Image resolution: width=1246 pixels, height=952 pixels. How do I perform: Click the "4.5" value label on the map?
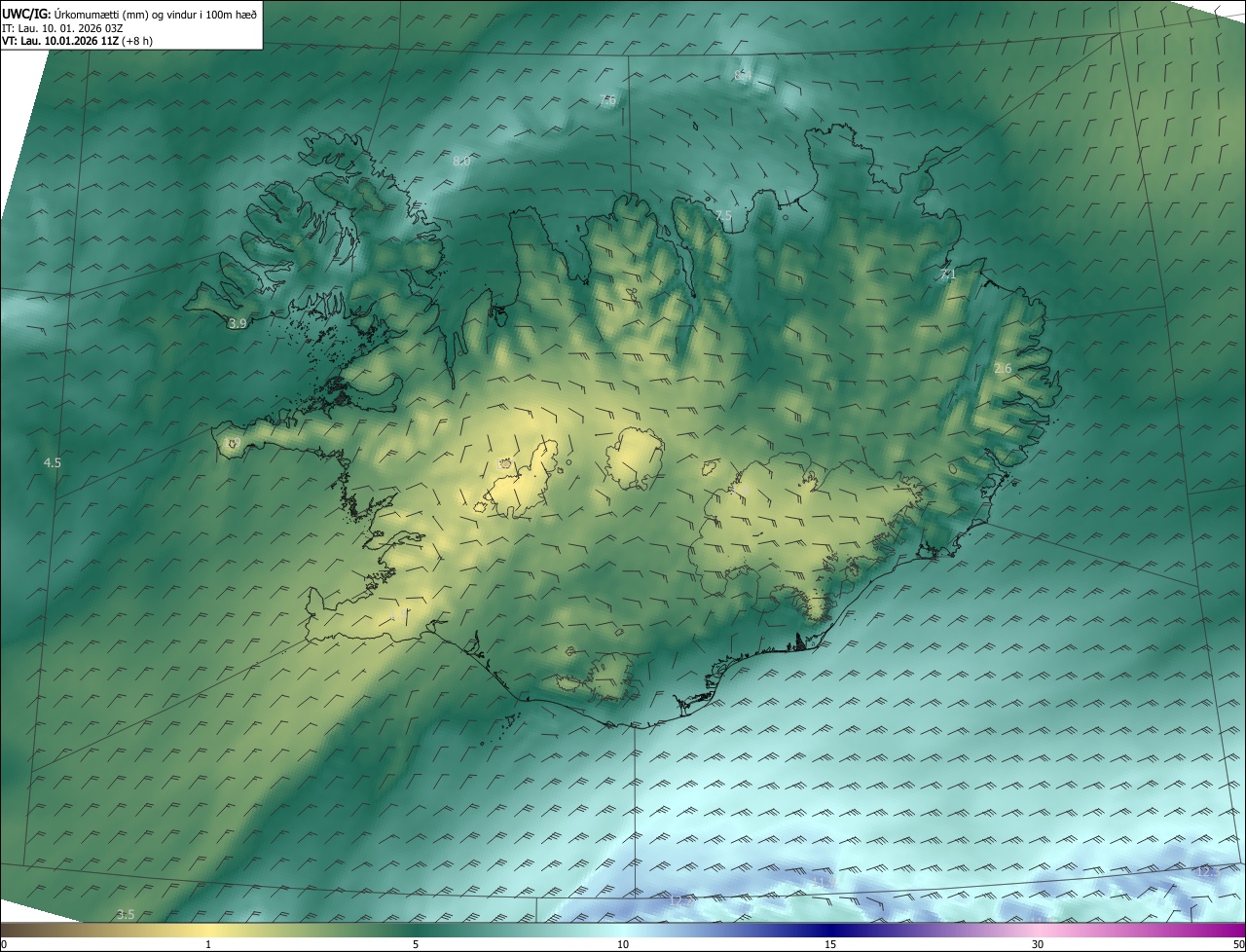(53, 463)
